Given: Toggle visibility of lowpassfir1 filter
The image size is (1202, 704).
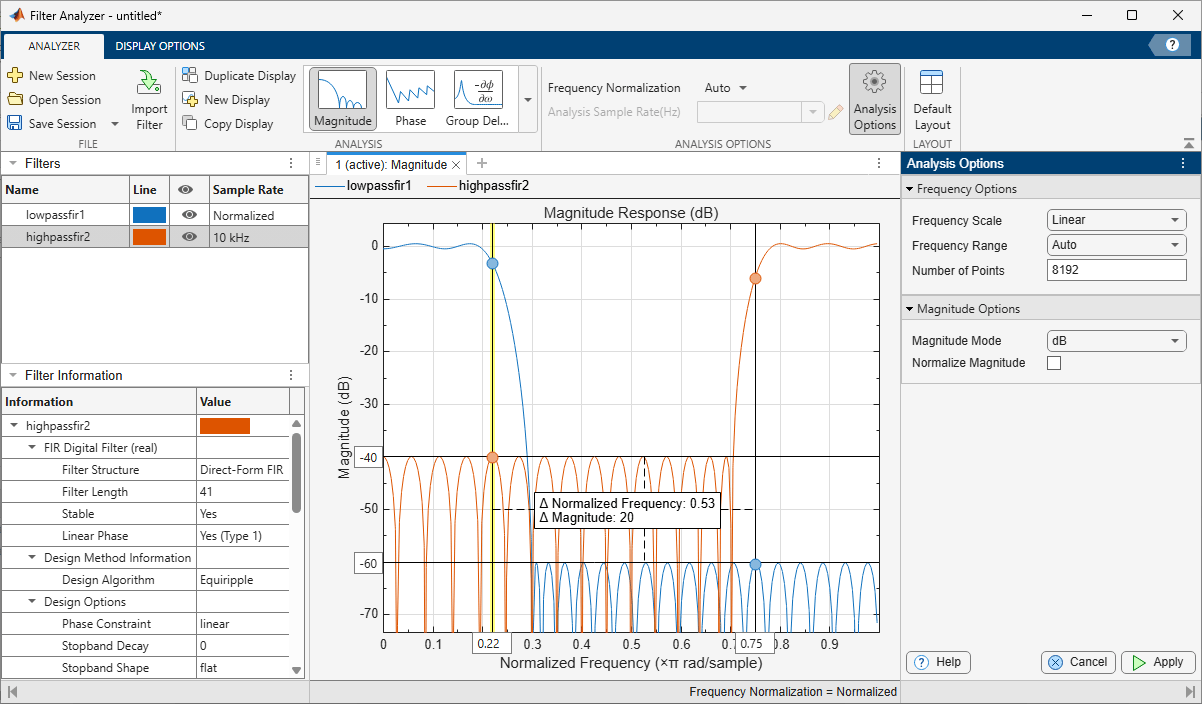Looking at the screenshot, I should pos(189,215).
